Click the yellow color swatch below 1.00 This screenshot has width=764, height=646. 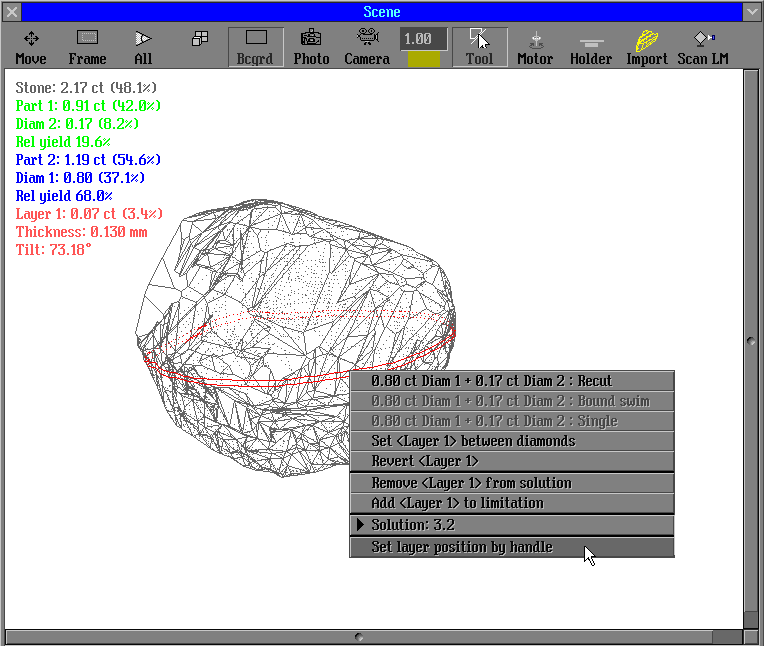point(423,60)
